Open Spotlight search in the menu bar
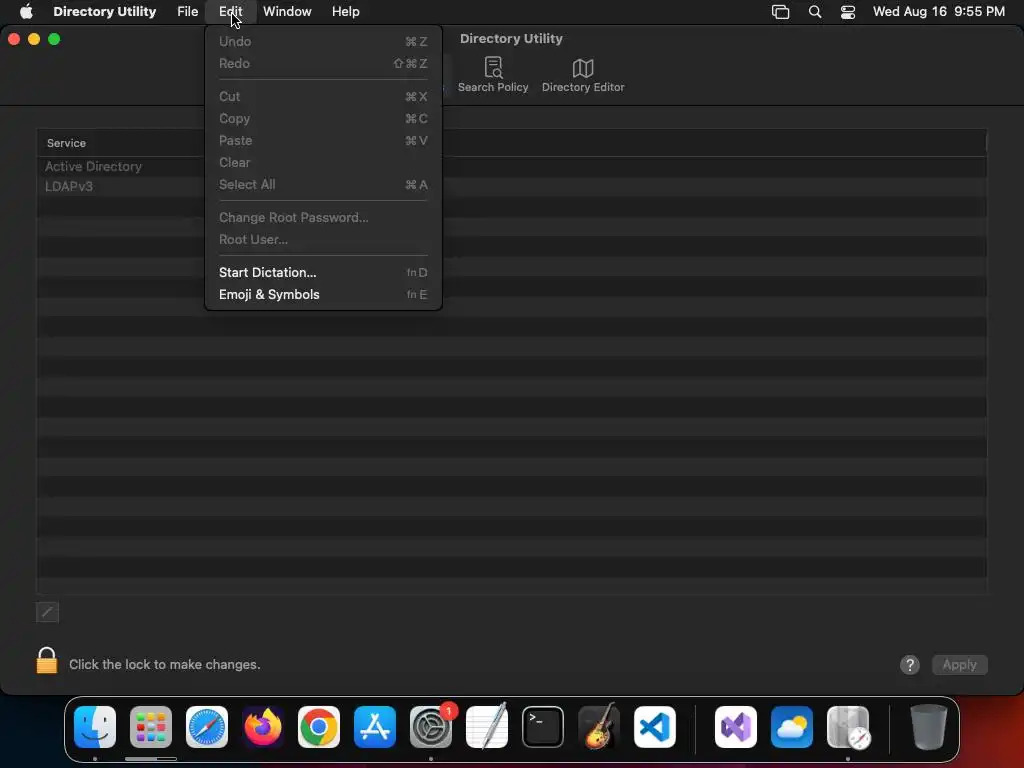 pos(814,11)
